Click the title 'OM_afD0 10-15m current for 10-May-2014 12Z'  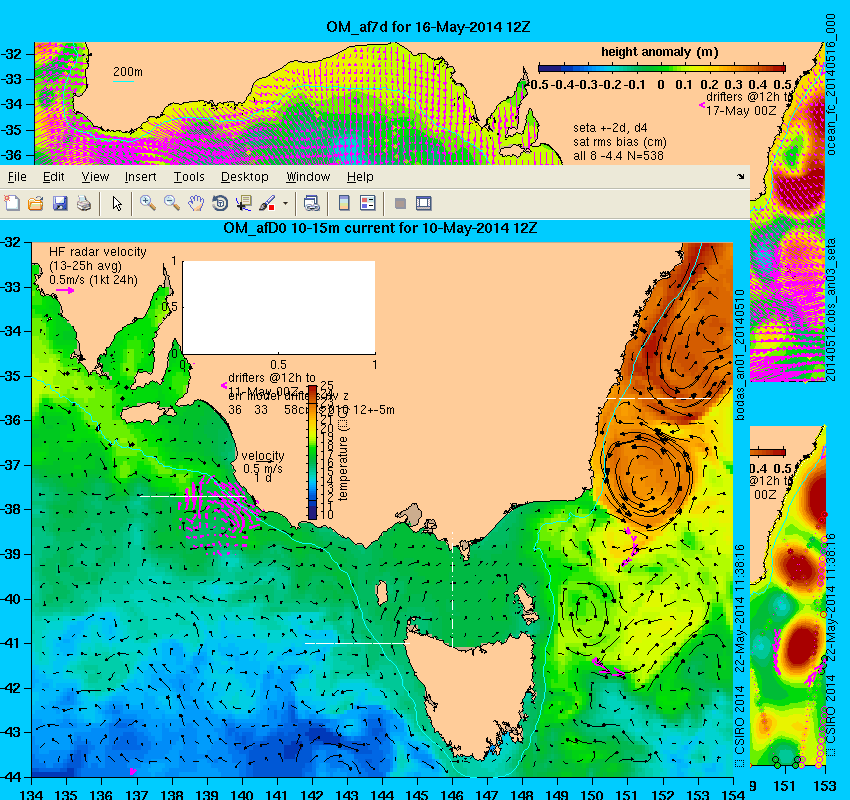pos(381,228)
